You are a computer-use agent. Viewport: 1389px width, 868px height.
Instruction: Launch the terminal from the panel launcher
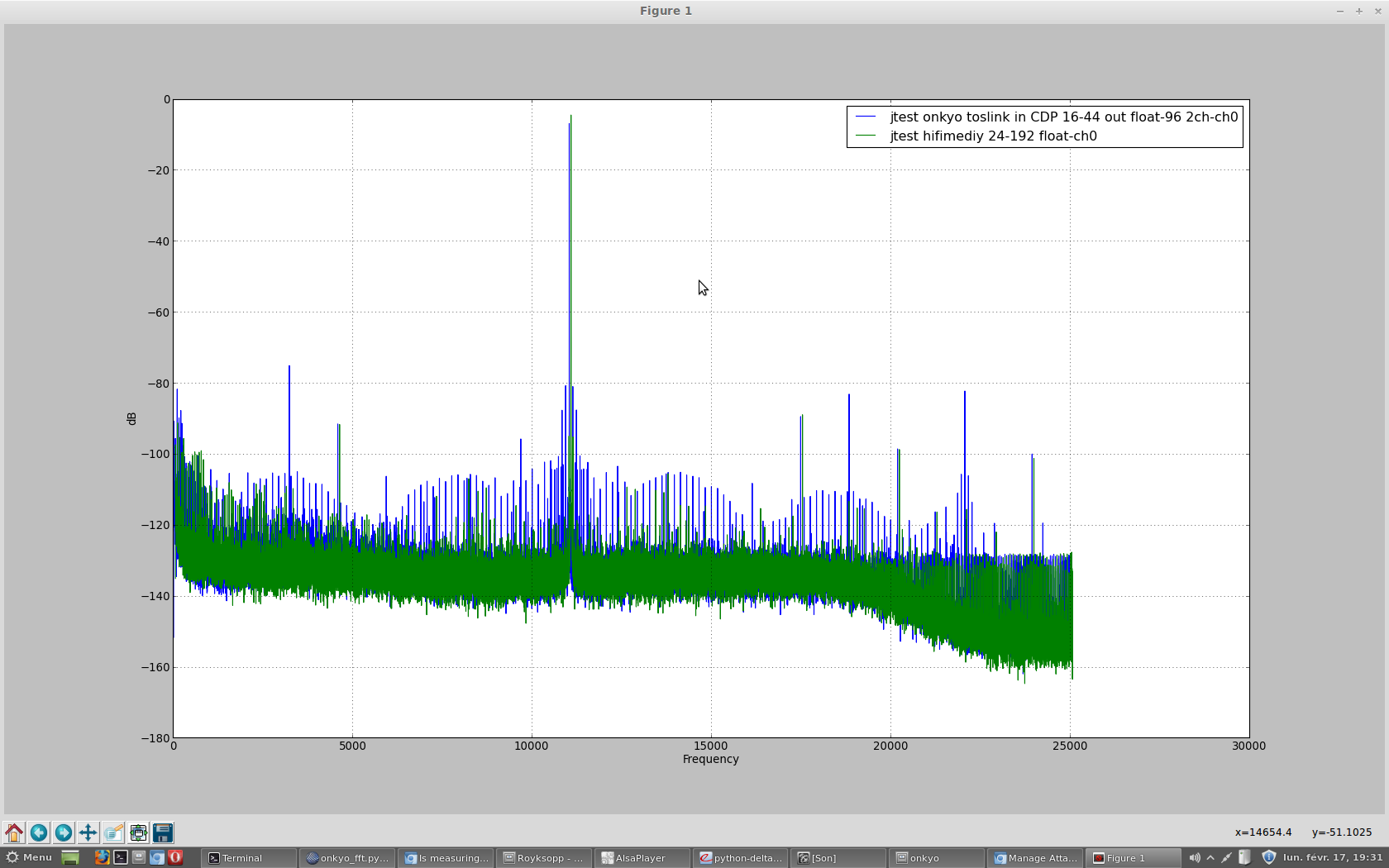120,858
